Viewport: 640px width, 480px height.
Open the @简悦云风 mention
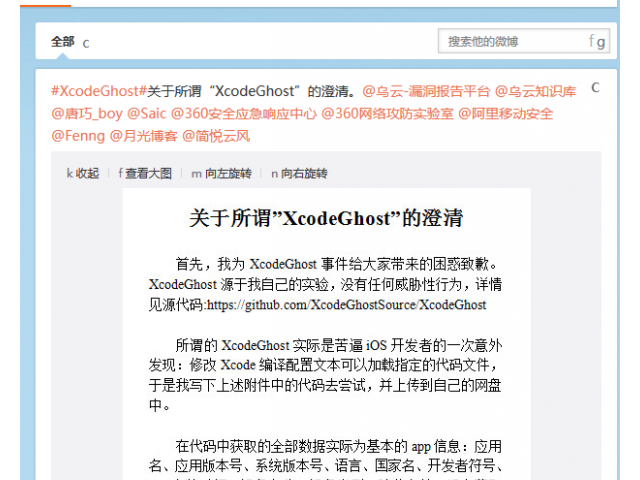(216, 136)
